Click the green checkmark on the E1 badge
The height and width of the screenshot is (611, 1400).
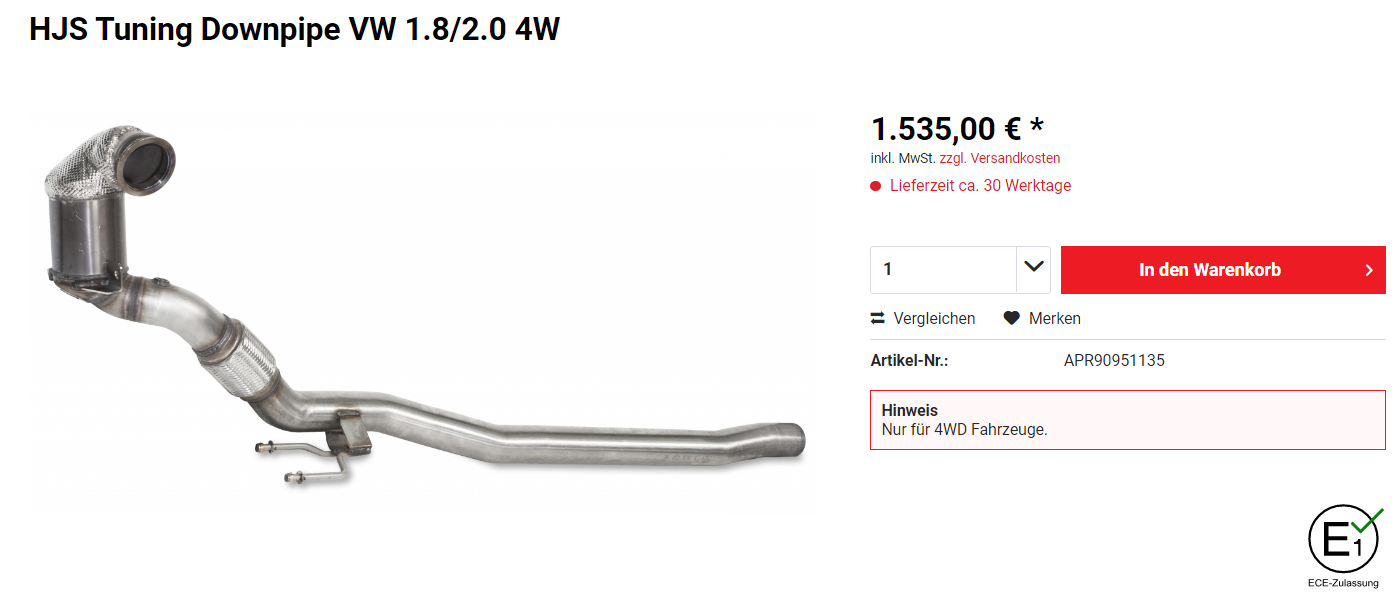click(x=1367, y=519)
